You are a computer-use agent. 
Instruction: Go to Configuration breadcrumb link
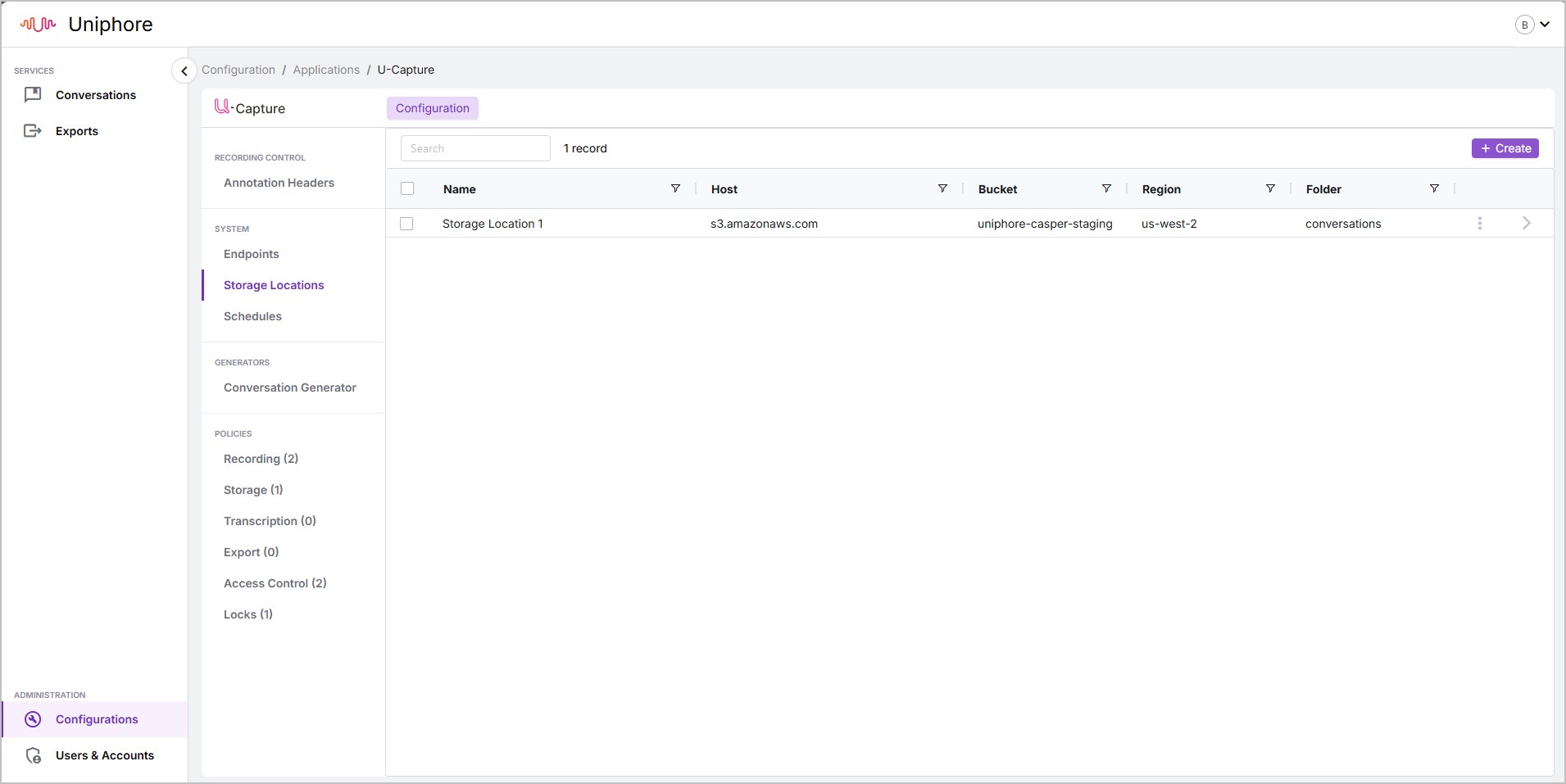tap(238, 70)
